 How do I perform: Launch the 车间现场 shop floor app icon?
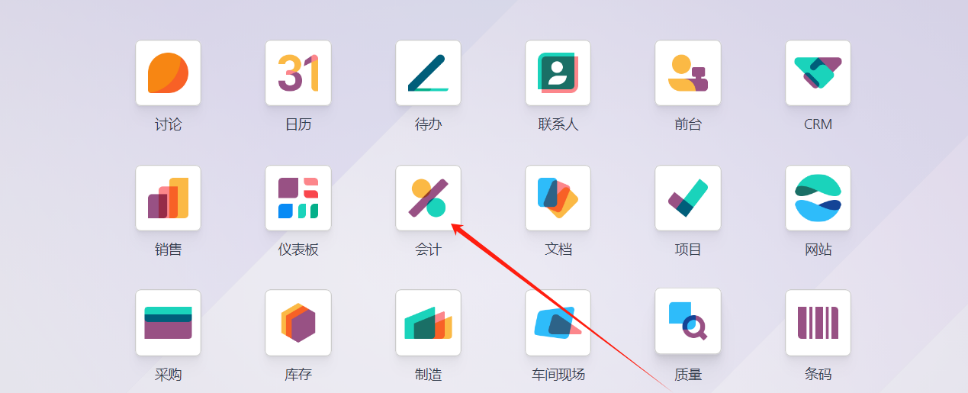point(558,323)
